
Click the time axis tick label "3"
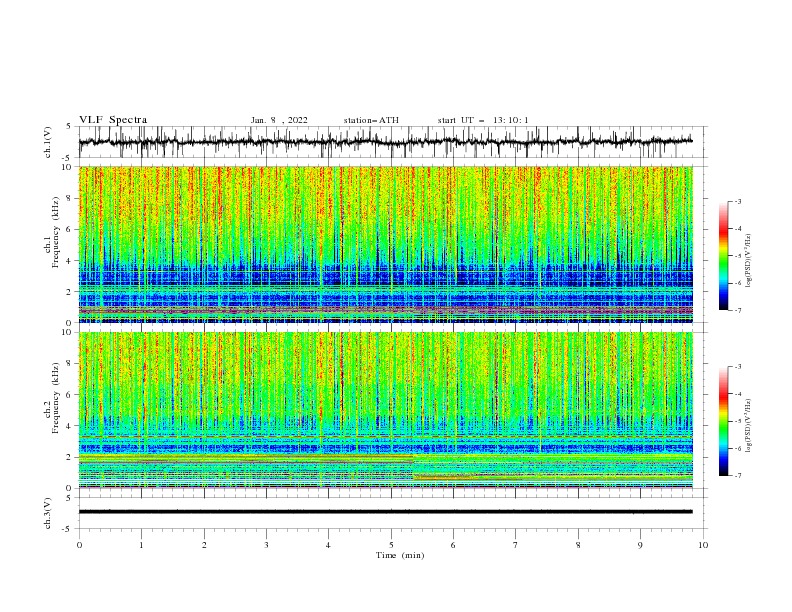pos(266,545)
